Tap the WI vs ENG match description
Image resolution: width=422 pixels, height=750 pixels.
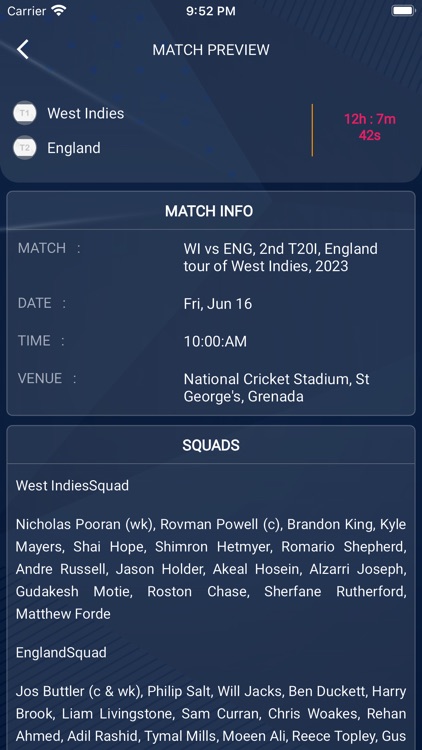tap(281, 257)
